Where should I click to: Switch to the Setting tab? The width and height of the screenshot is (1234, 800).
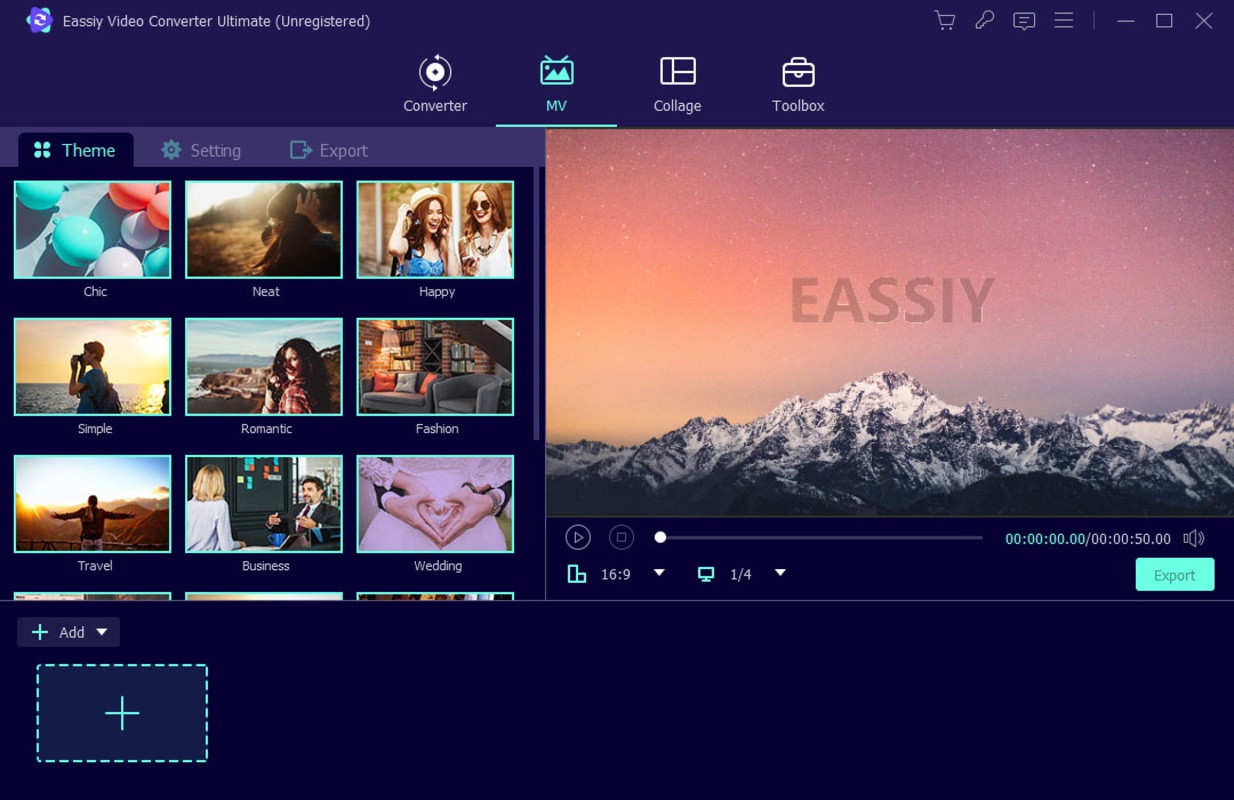[201, 150]
